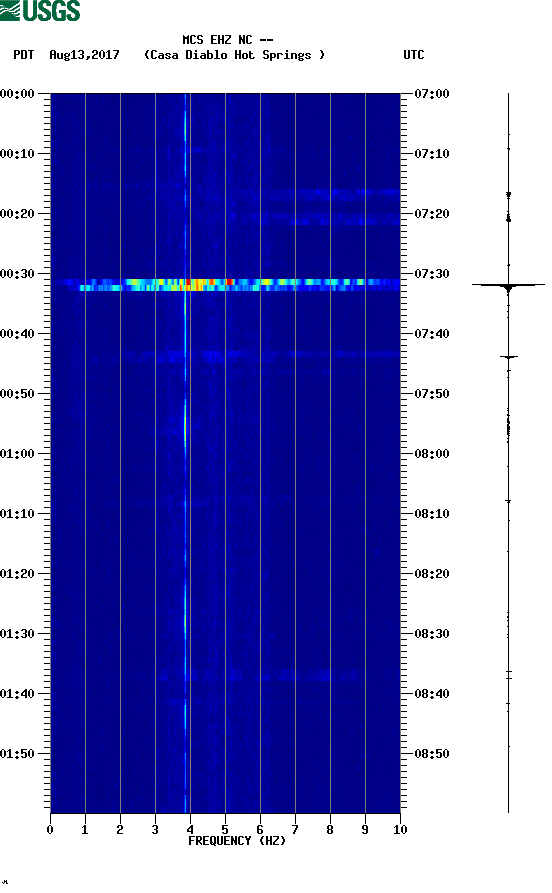Image resolution: width=552 pixels, height=893 pixels.
Task: Click the "00:50" PDT time label
Action: point(18,394)
